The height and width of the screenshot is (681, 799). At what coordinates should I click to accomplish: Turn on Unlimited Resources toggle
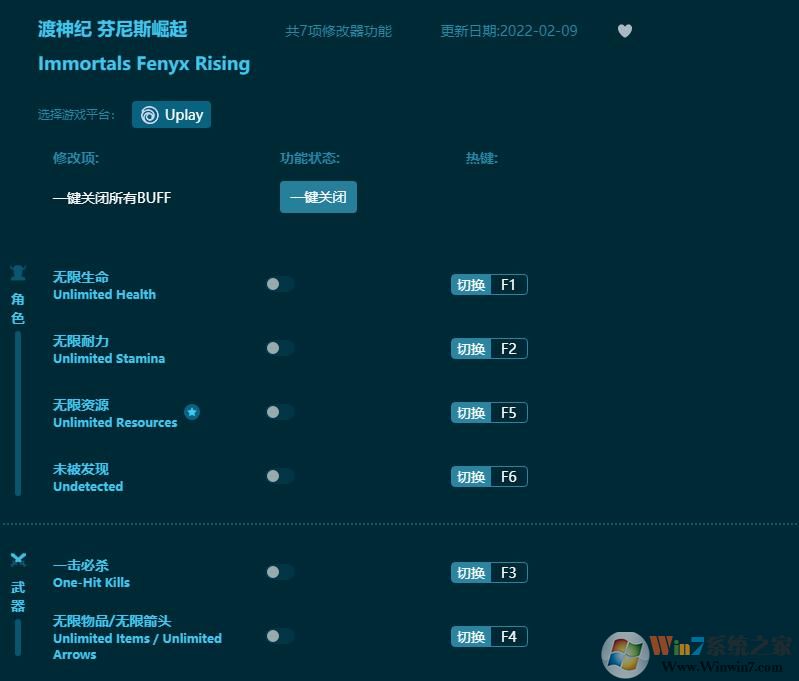click(279, 412)
